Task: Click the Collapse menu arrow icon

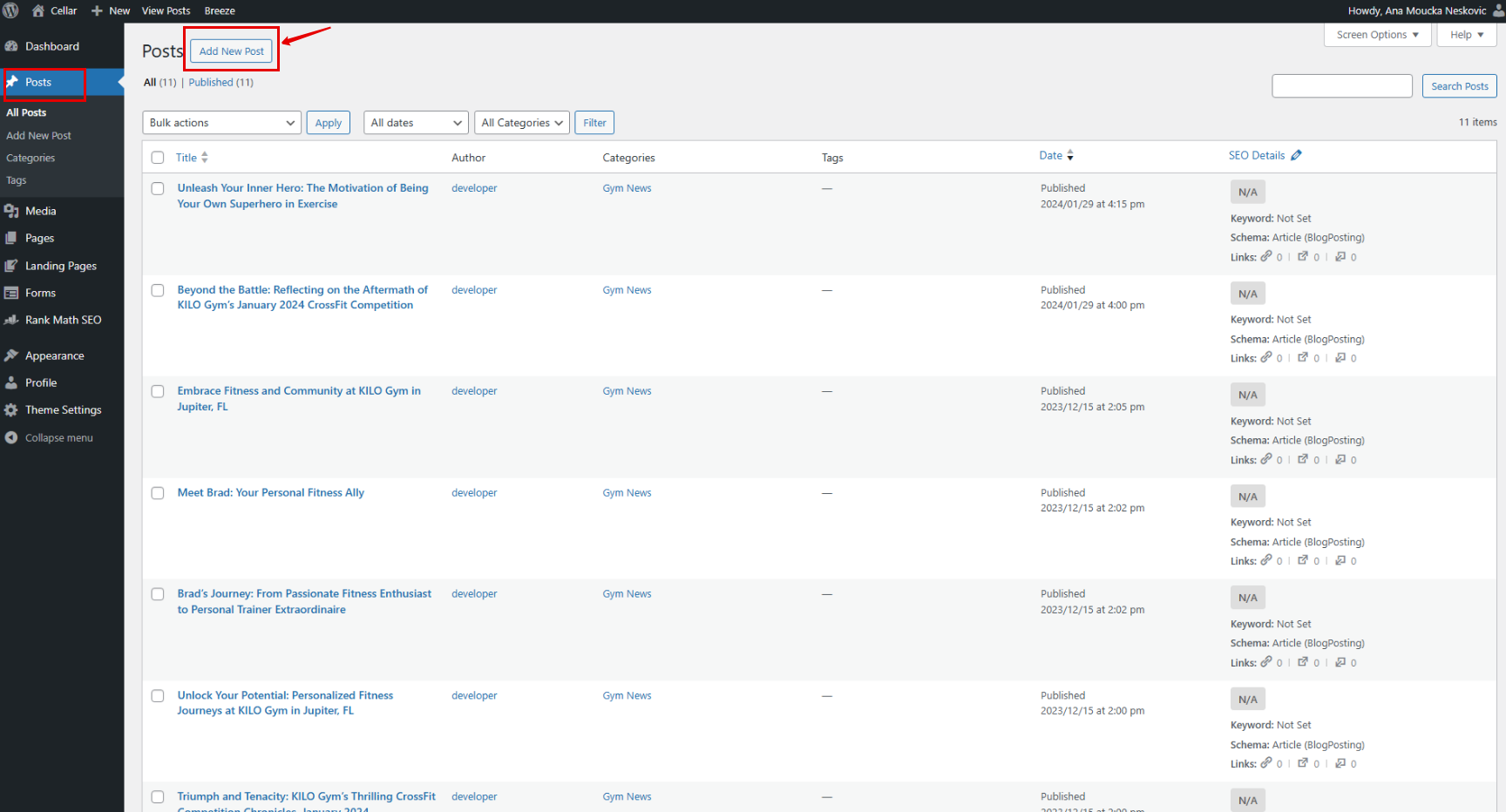Action: pyautogui.click(x=11, y=437)
